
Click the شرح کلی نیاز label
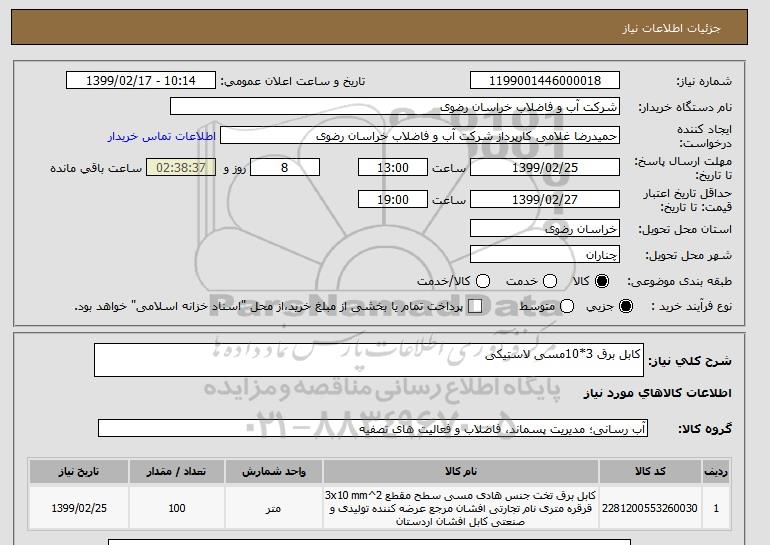coord(690,361)
